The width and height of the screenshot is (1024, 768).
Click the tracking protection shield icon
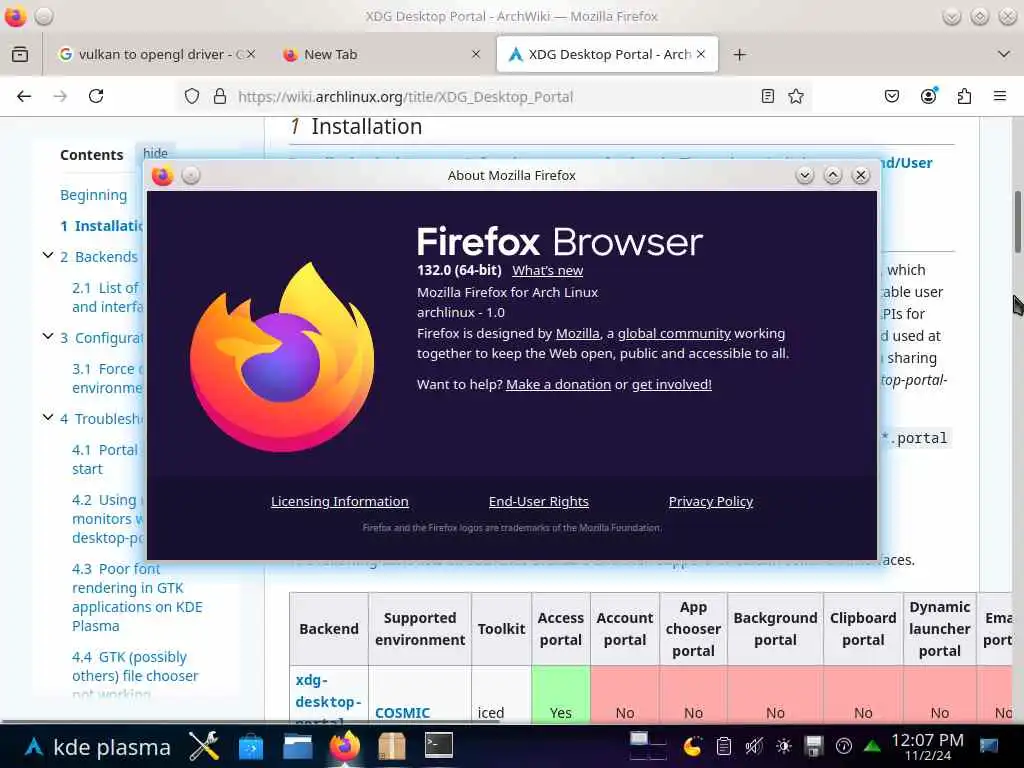pos(191,97)
